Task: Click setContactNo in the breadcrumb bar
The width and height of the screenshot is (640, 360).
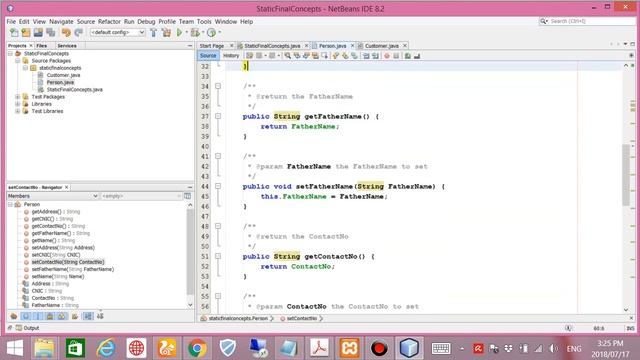Action: (302, 318)
